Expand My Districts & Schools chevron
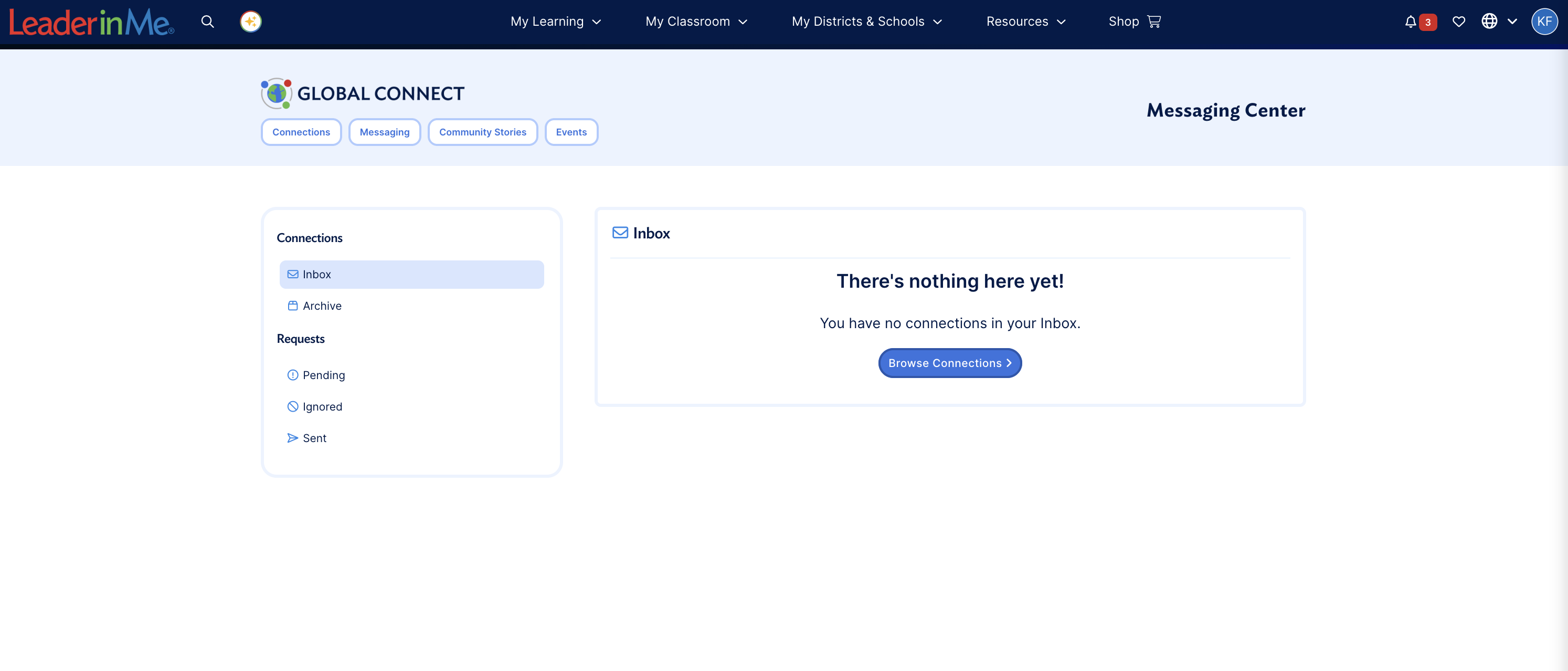 point(937,22)
